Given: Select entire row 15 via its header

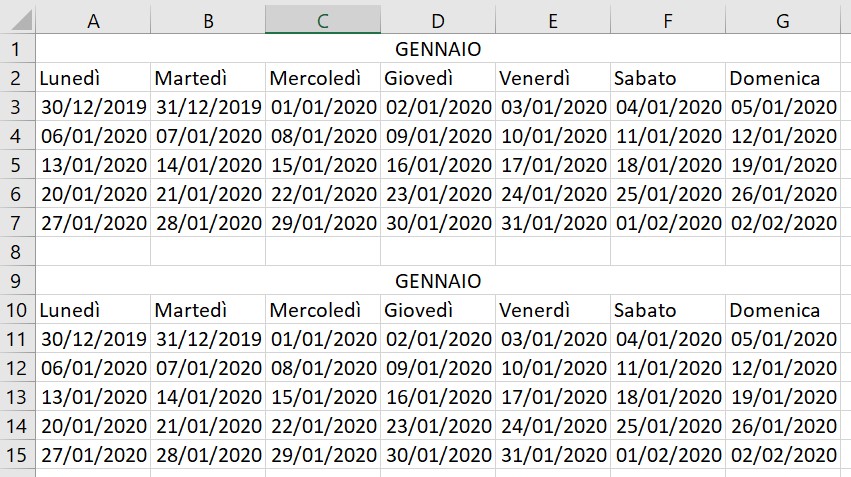Looking at the screenshot, I should coord(17,454).
